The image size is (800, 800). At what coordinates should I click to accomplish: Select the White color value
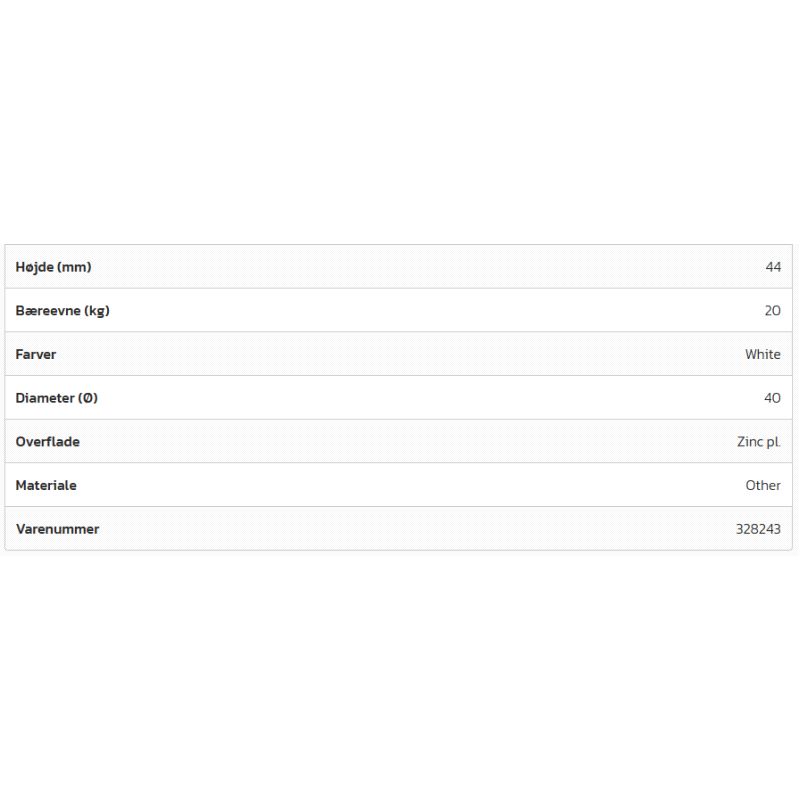pos(763,354)
